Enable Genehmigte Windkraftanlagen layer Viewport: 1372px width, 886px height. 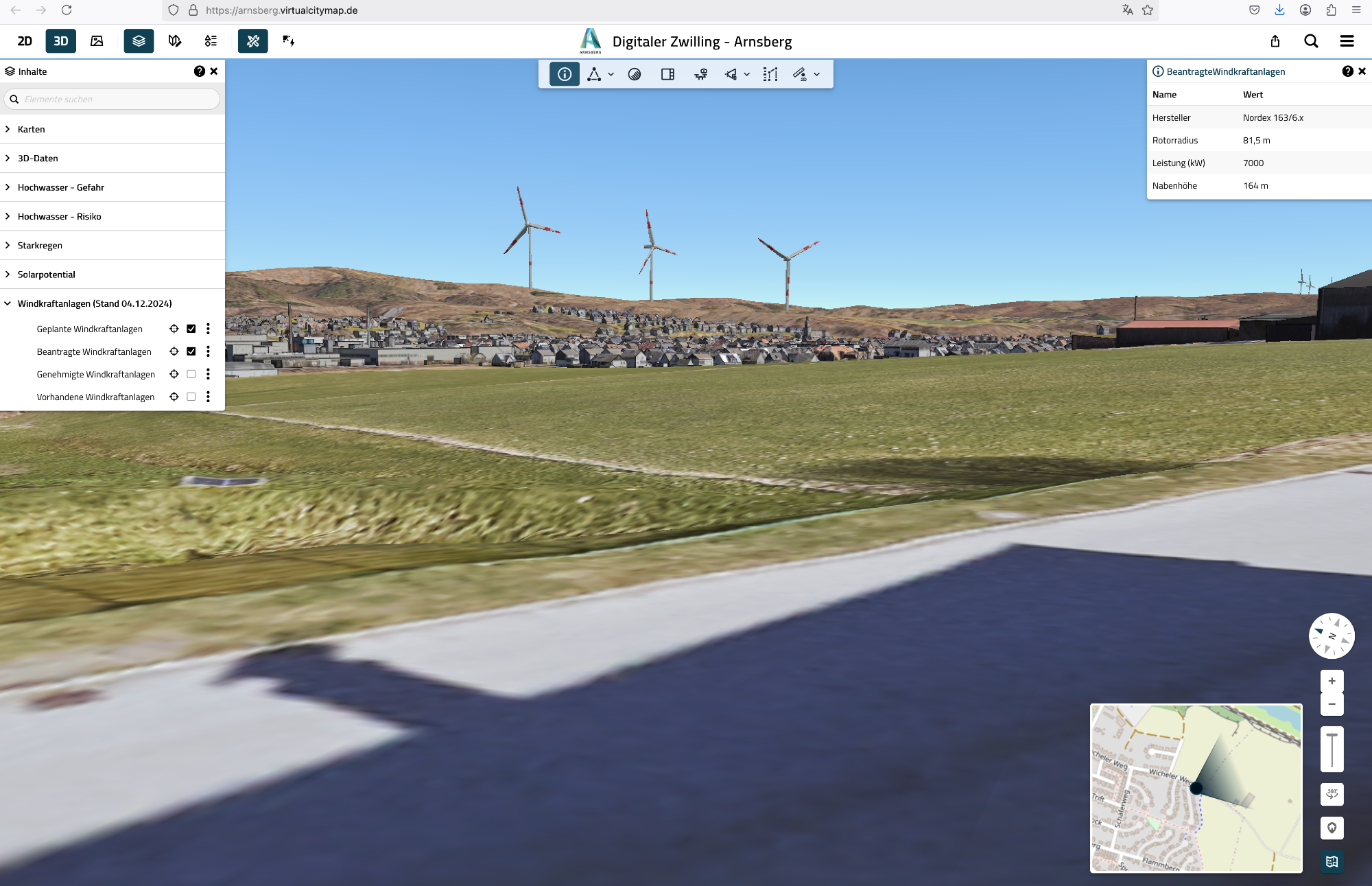(191, 374)
